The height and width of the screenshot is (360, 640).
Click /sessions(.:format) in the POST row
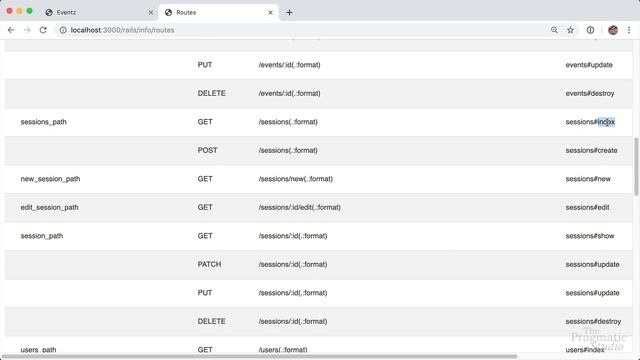click(288, 150)
